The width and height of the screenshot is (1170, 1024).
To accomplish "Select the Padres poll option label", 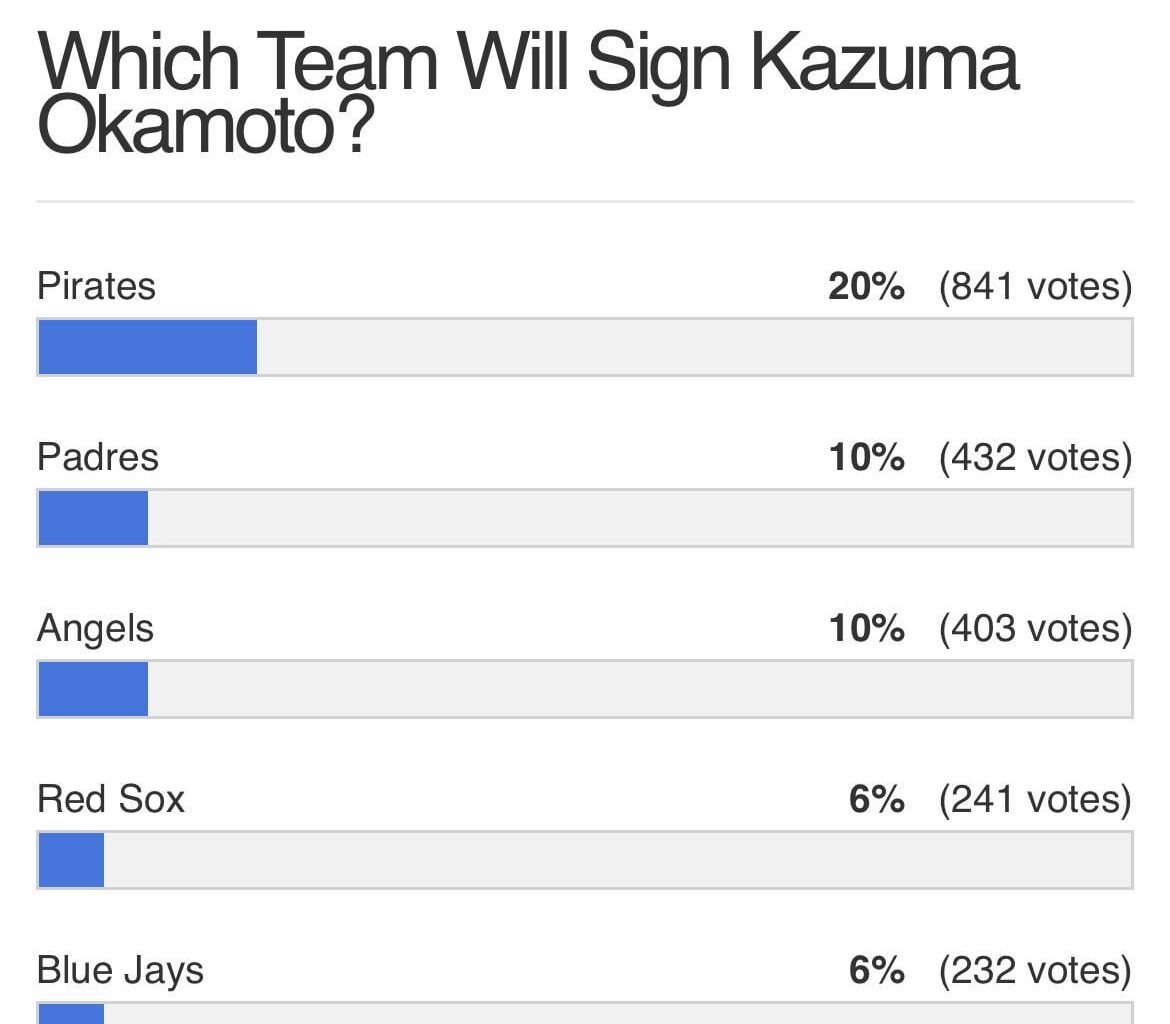I will (98, 457).
